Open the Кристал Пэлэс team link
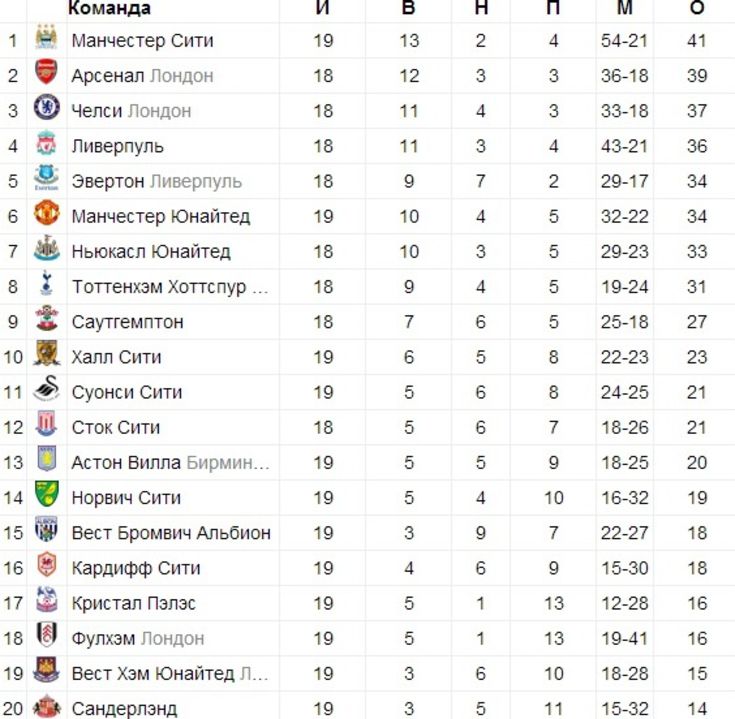 click(x=134, y=603)
